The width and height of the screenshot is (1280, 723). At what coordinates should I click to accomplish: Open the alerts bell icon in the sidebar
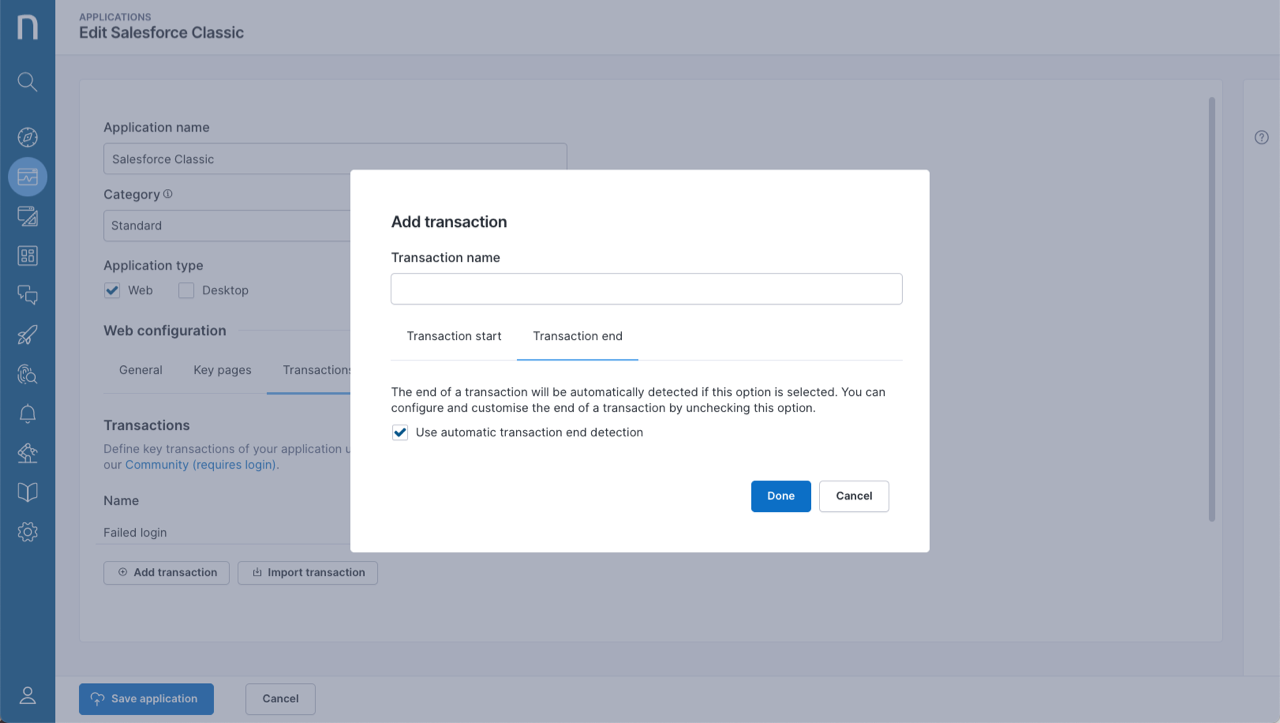27,414
